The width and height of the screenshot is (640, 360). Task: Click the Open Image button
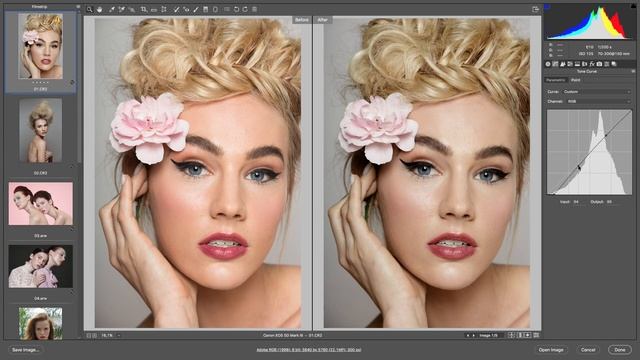pyautogui.click(x=551, y=350)
